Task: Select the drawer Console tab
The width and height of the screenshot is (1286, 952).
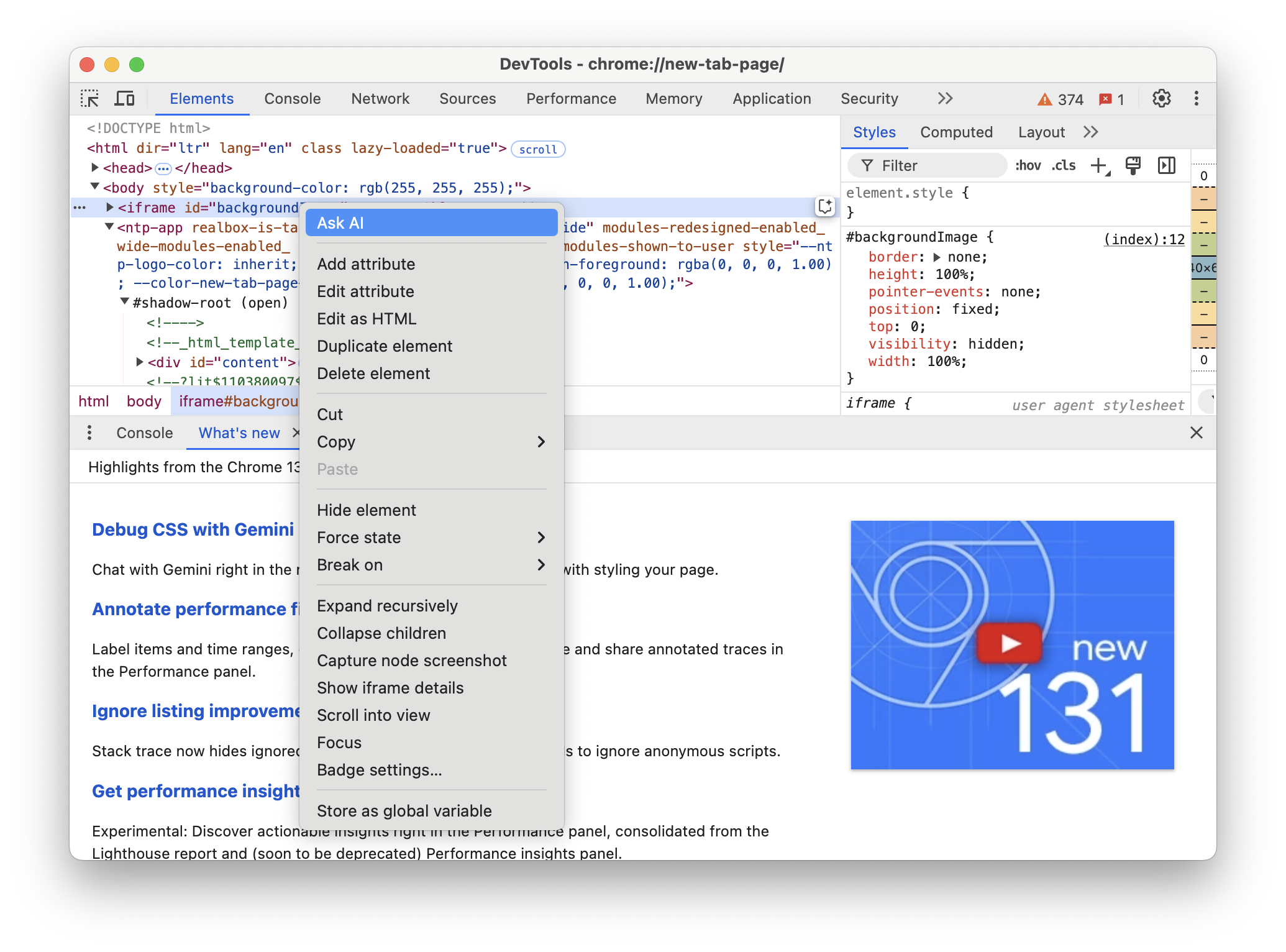Action: tap(144, 433)
